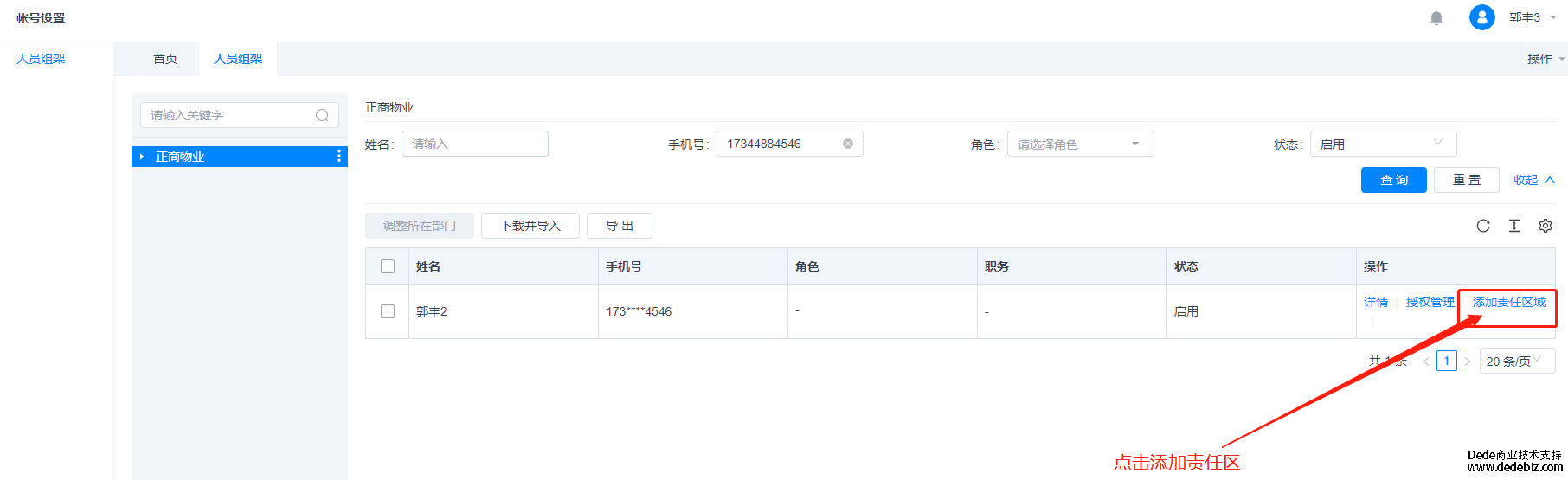The height and width of the screenshot is (480, 1568).
Task: Select 人员组架 in left sidebar
Action: coord(42,59)
